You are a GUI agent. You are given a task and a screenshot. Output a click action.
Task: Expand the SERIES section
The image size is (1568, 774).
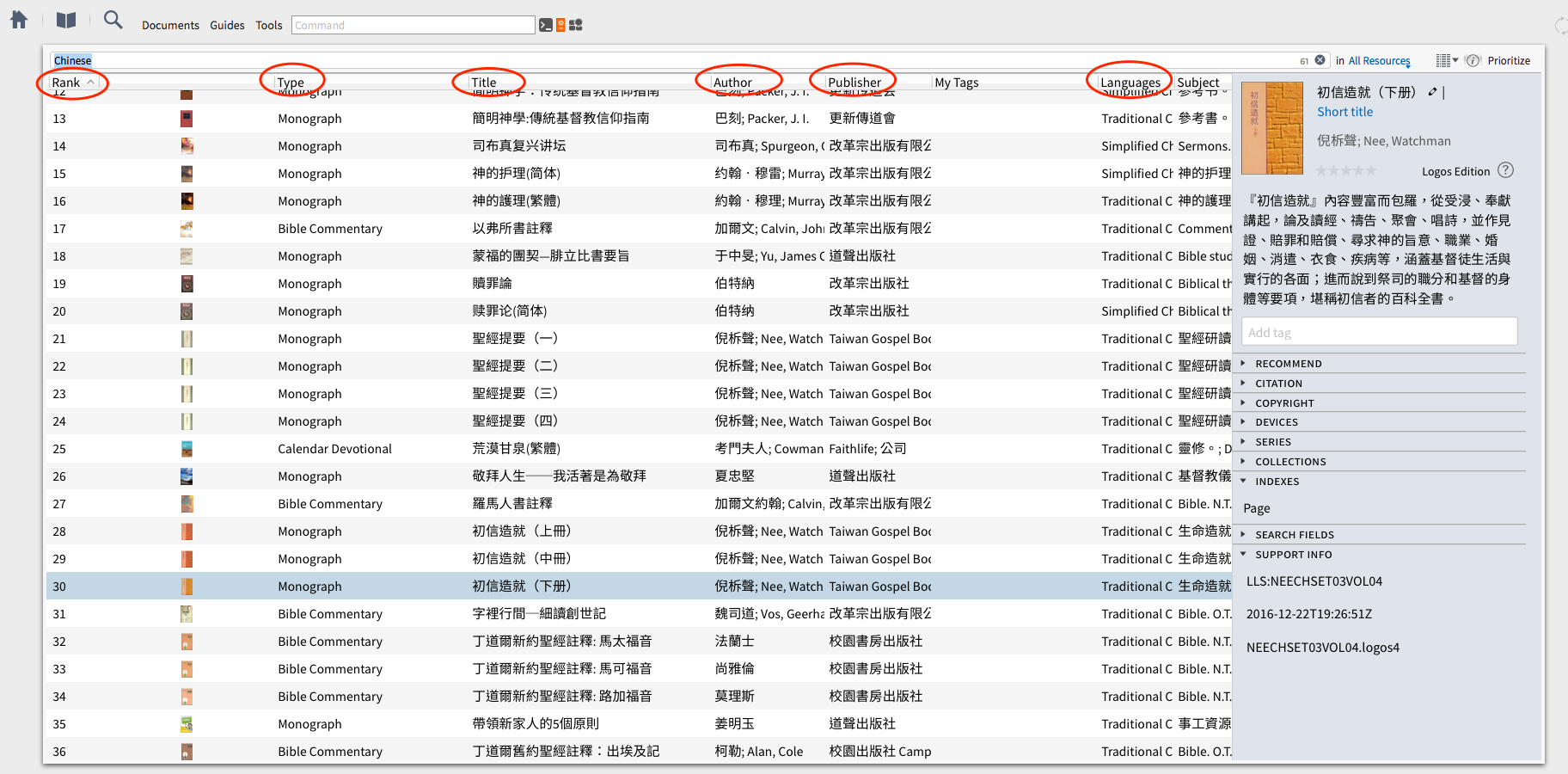click(x=1273, y=442)
